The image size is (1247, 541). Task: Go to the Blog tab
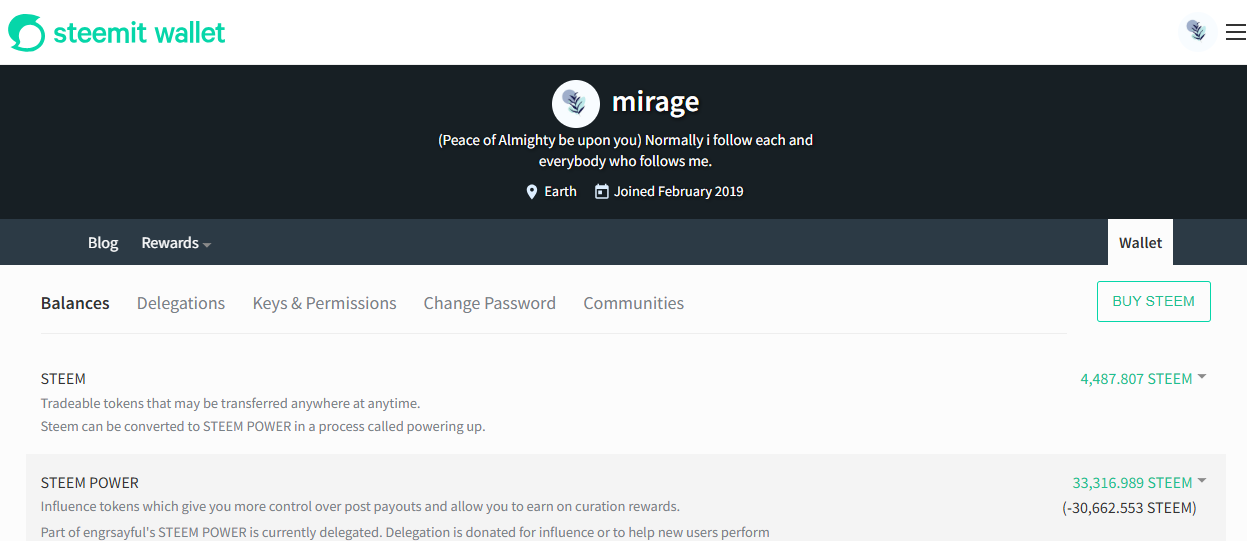point(103,243)
